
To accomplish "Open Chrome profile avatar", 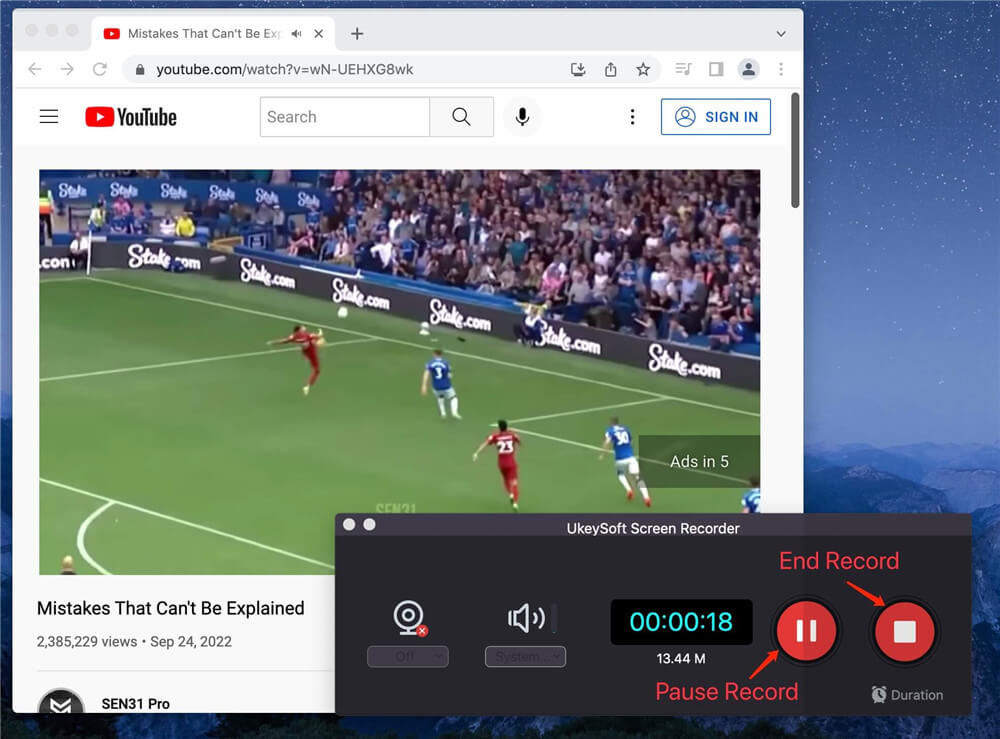I will pos(749,69).
